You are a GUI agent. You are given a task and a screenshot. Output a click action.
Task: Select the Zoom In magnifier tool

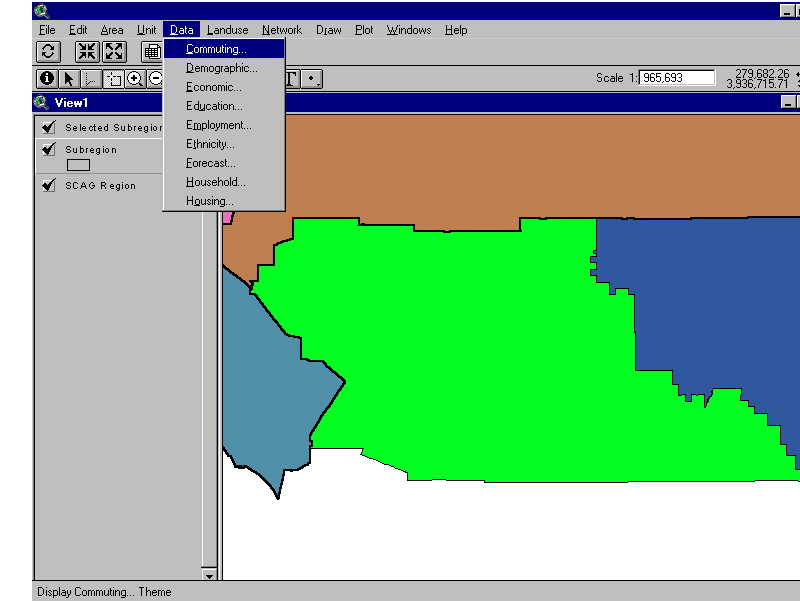134,79
